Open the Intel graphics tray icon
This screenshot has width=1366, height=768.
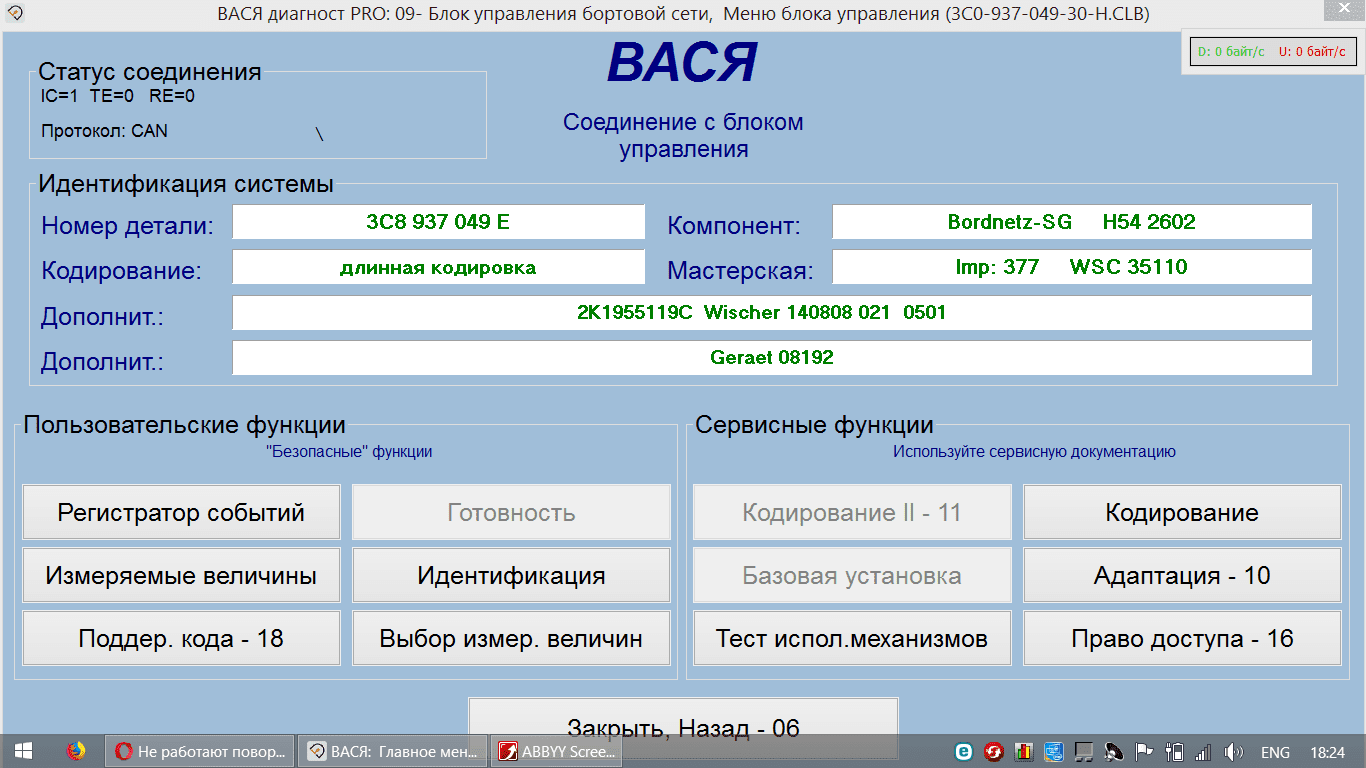(x=1054, y=752)
